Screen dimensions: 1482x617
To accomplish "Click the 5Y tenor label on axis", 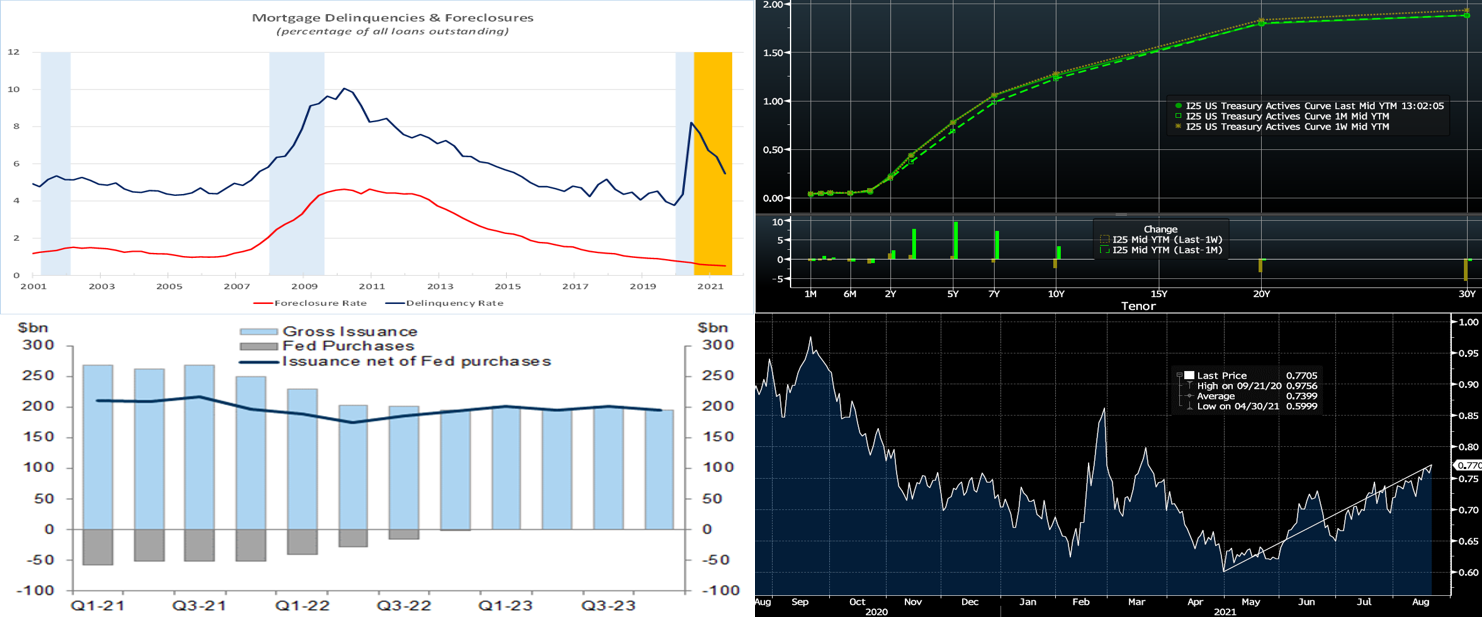I will pos(952,294).
